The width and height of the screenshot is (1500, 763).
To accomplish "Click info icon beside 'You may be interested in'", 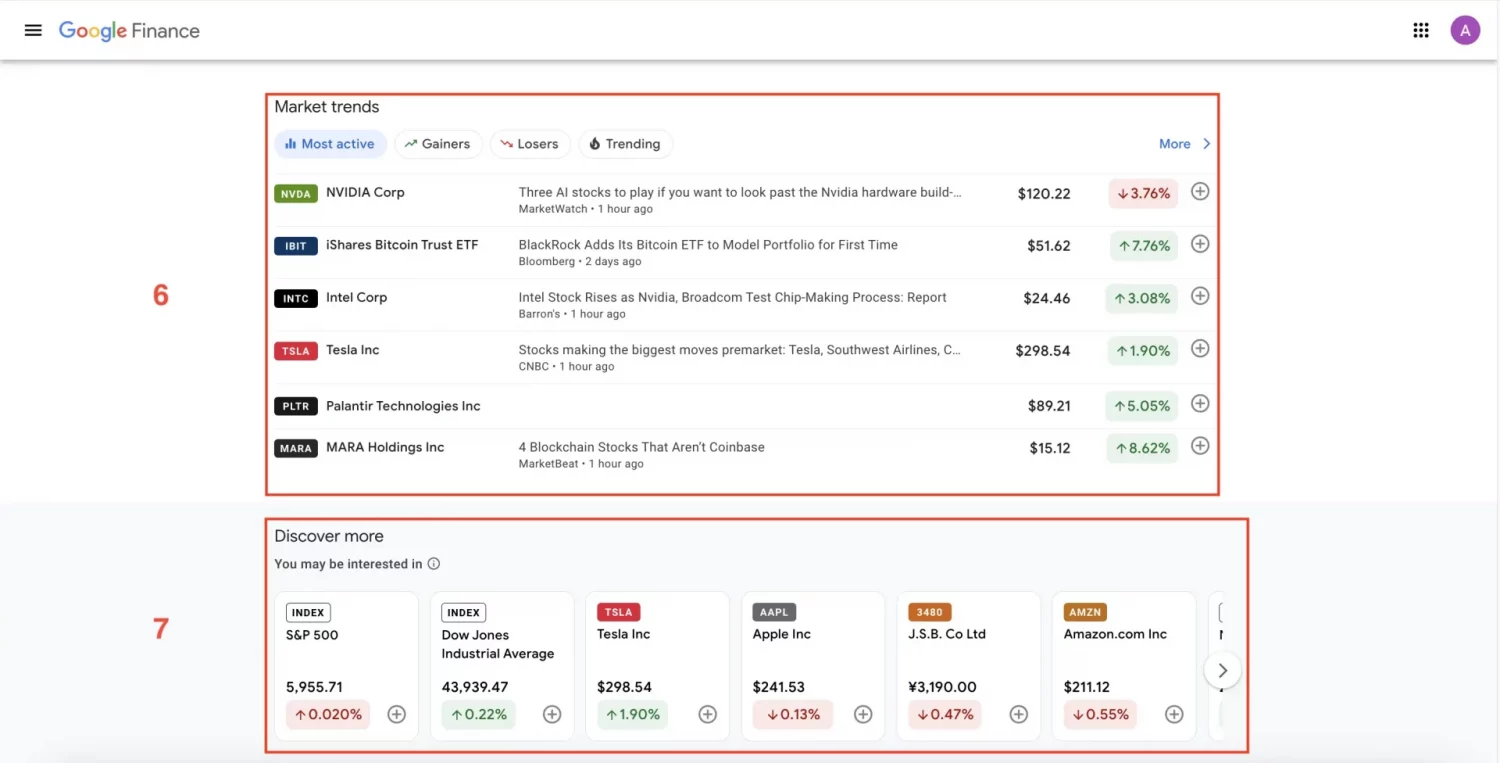I will click(x=434, y=564).
